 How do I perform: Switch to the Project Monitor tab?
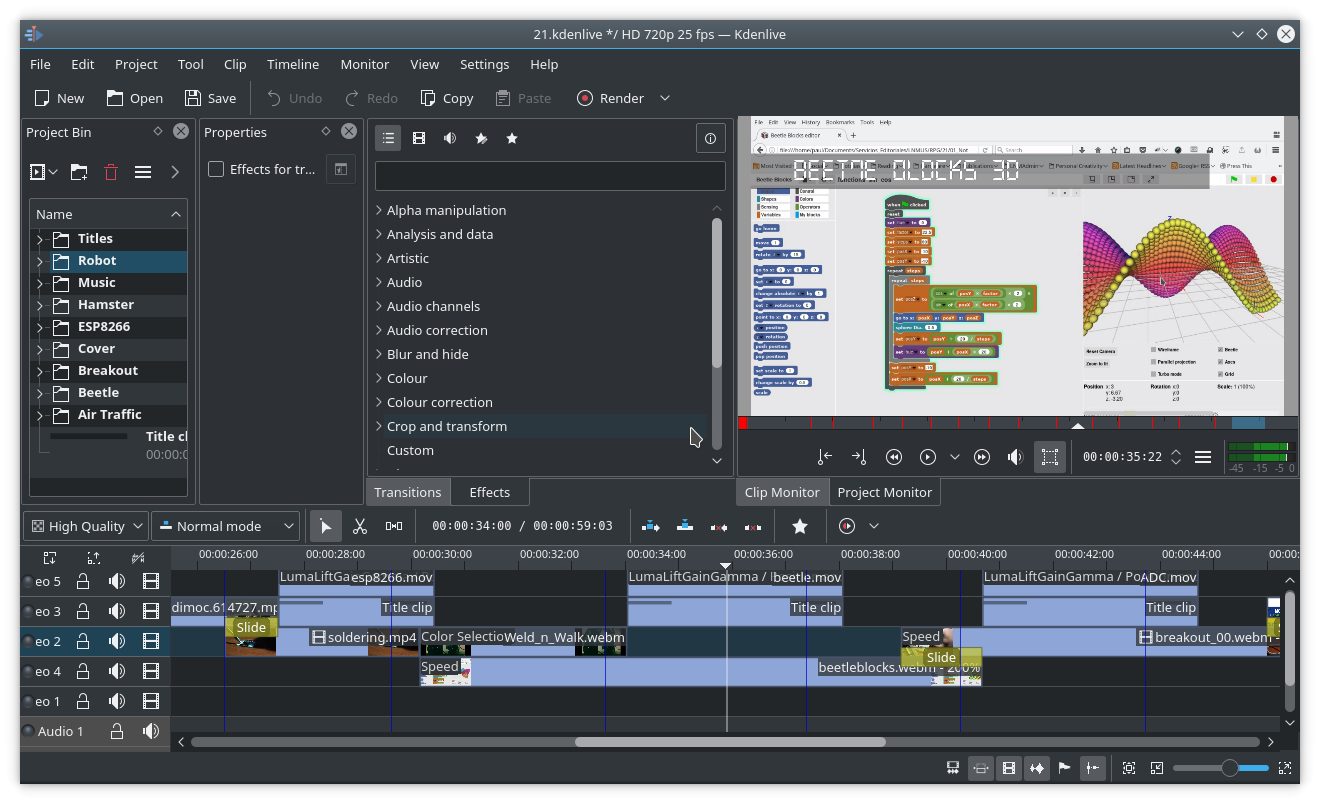tap(884, 491)
